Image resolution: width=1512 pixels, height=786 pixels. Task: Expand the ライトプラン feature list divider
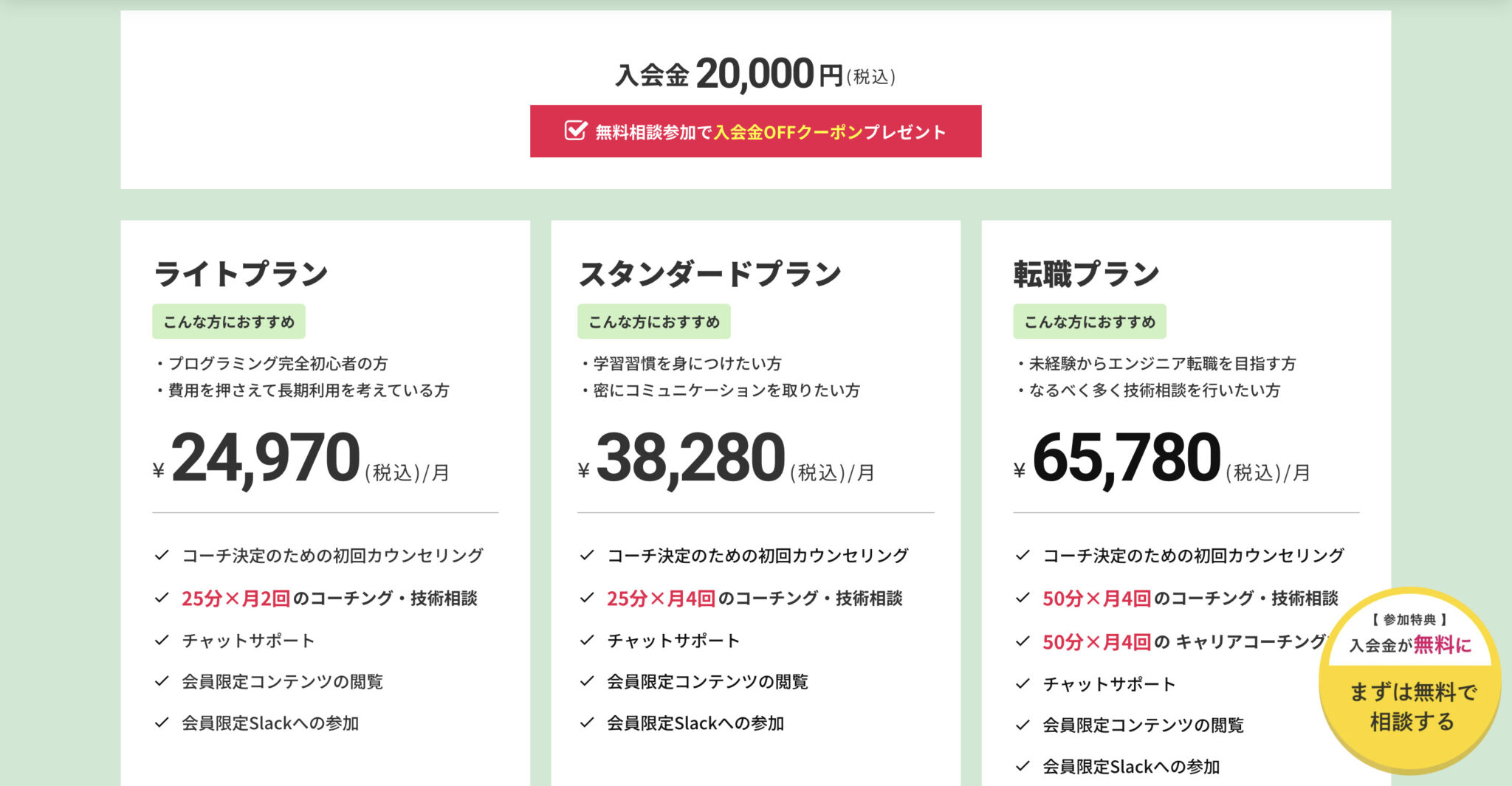click(x=325, y=512)
